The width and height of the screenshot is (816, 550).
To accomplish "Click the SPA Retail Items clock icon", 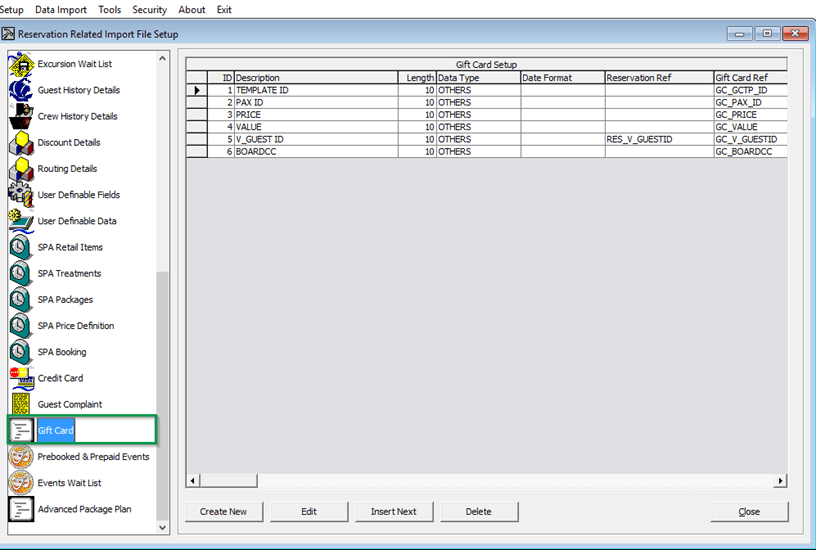I will pos(21,248).
